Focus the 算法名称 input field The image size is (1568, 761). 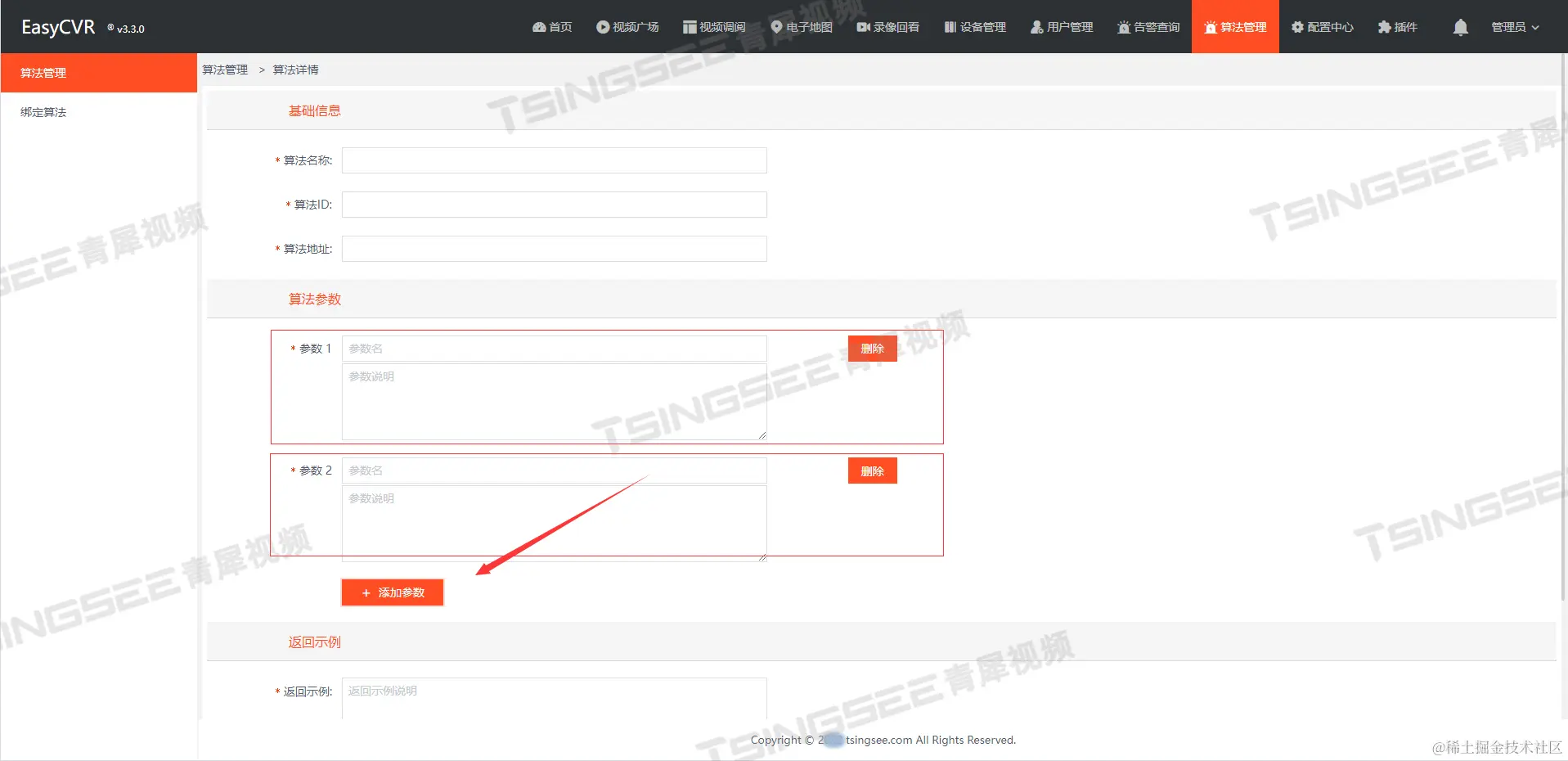tap(554, 160)
